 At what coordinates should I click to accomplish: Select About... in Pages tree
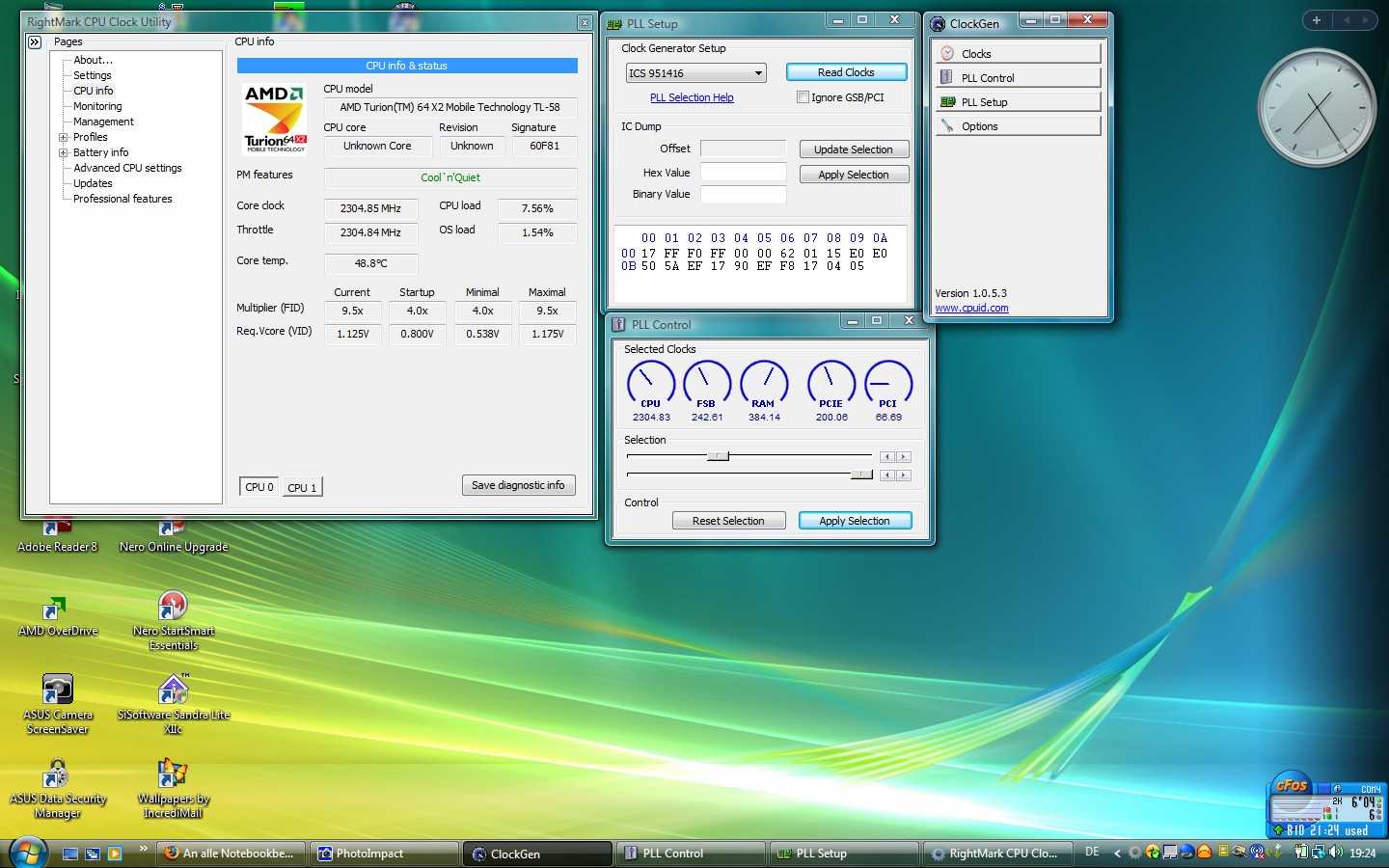point(93,60)
